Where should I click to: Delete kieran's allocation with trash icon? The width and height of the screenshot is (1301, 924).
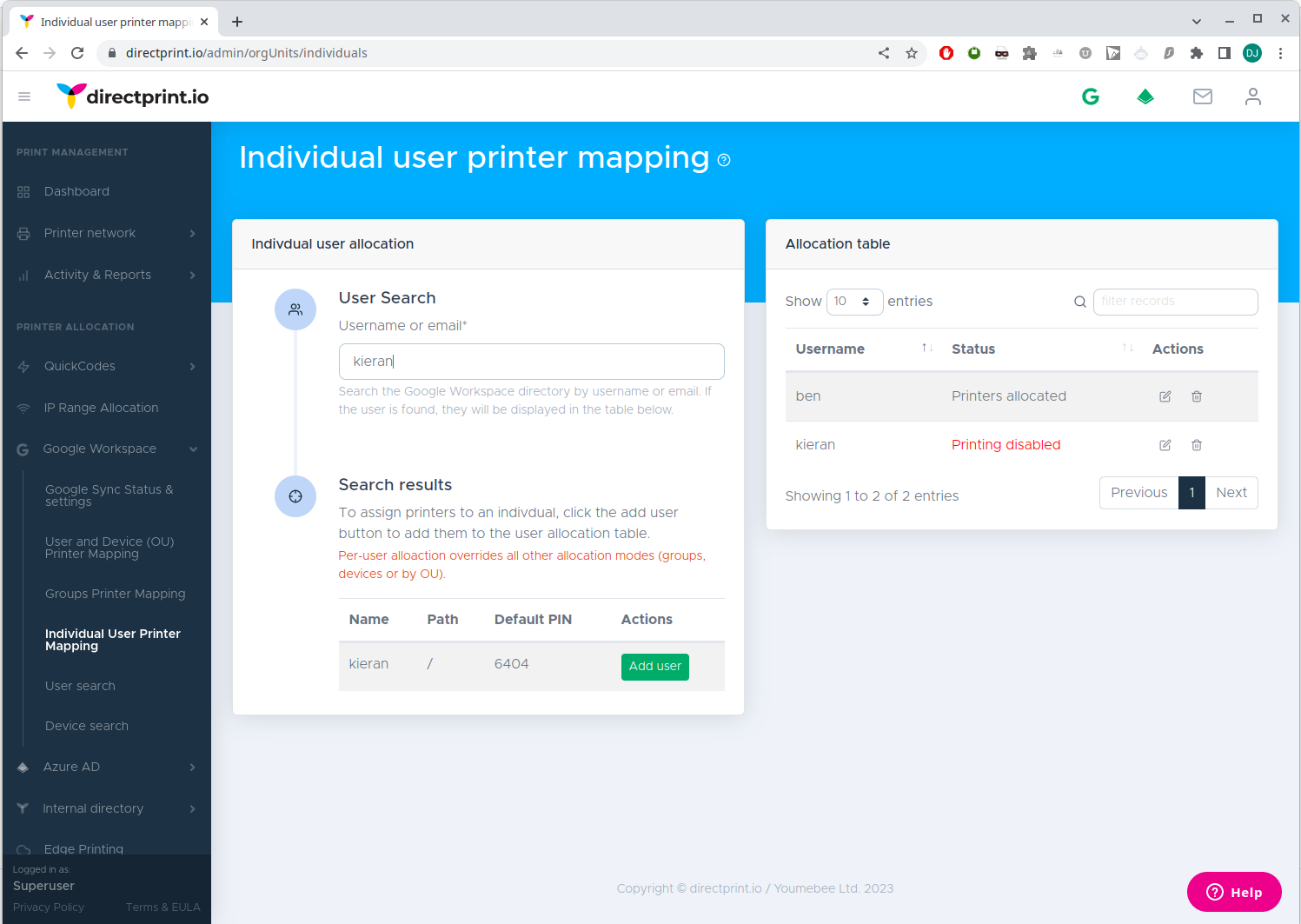[1196, 445]
